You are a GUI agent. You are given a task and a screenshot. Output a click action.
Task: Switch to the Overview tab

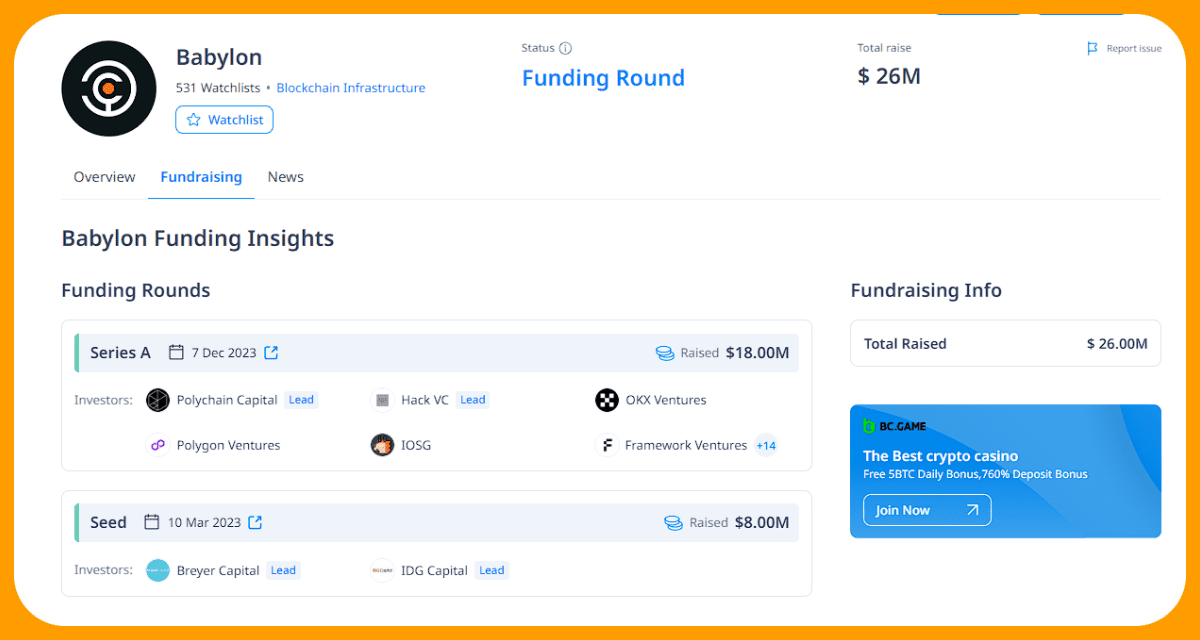[104, 177]
